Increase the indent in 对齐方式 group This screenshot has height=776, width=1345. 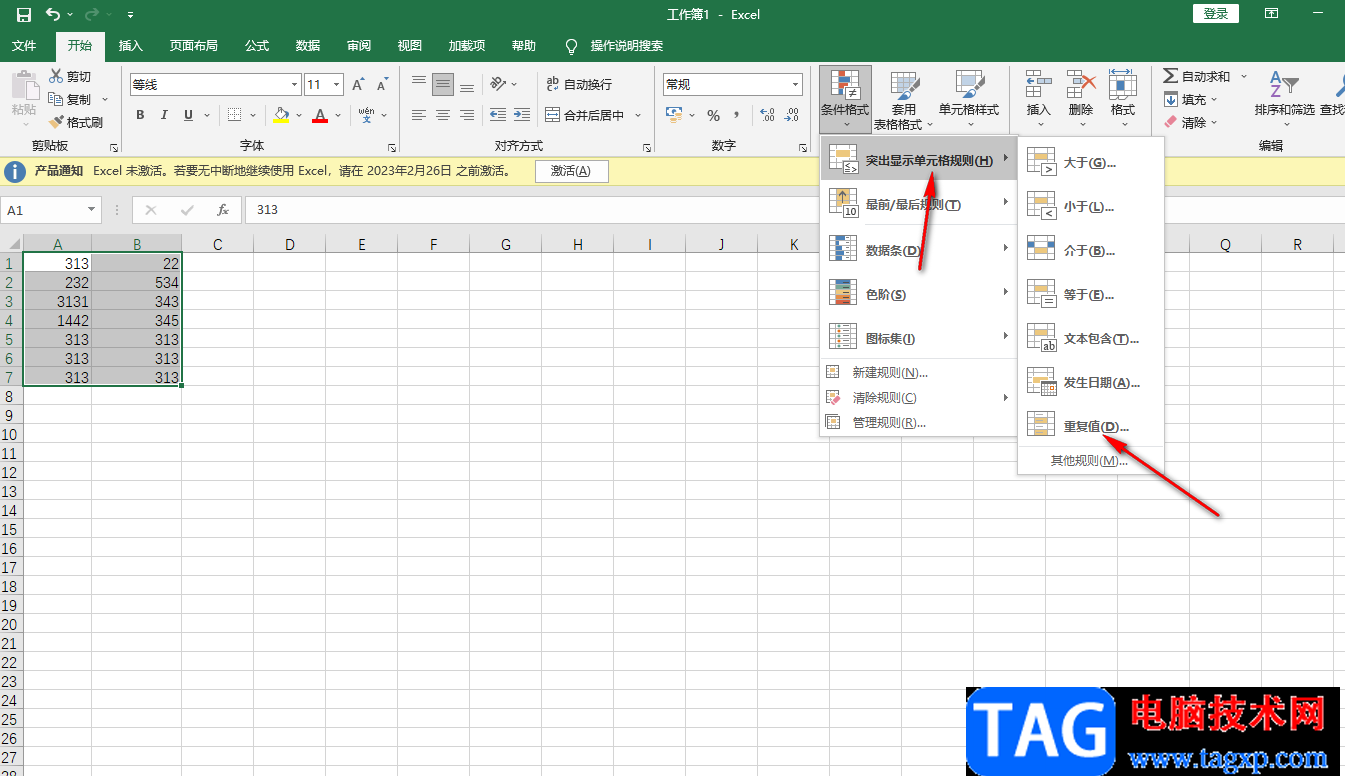click(521, 115)
